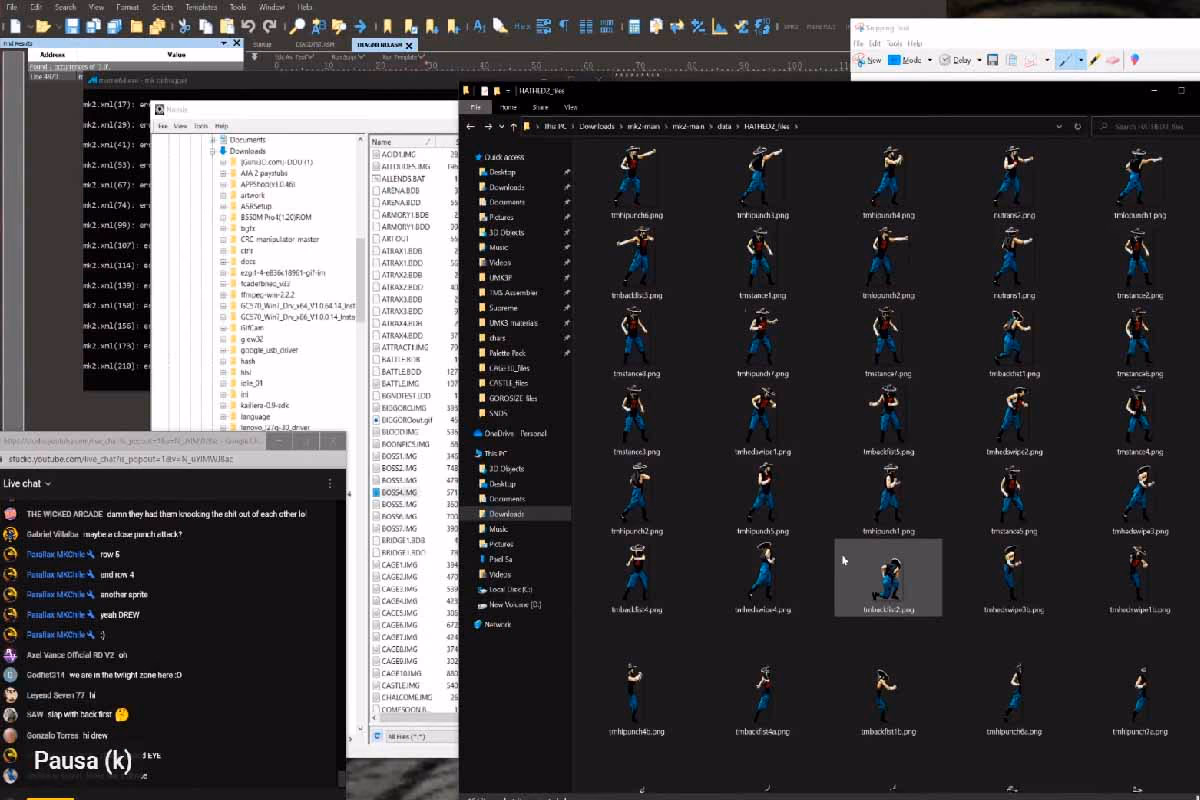Click the Undo arrow icon in hex editor toolbar
This screenshot has width=1200, height=800.
pyautogui.click(x=248, y=27)
